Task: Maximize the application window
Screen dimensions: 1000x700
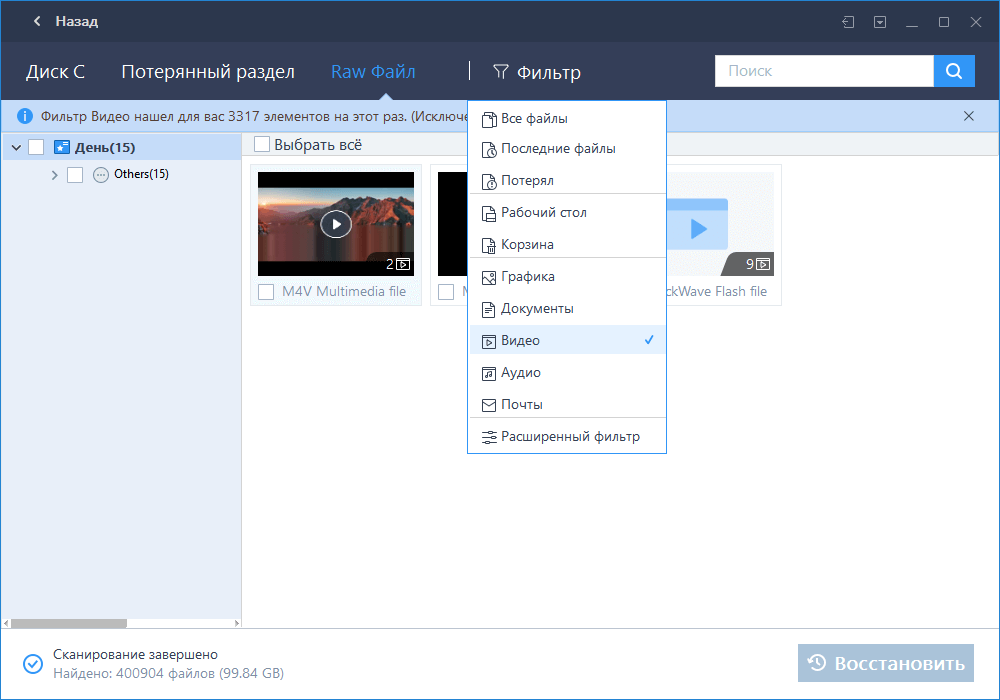Action: (944, 22)
